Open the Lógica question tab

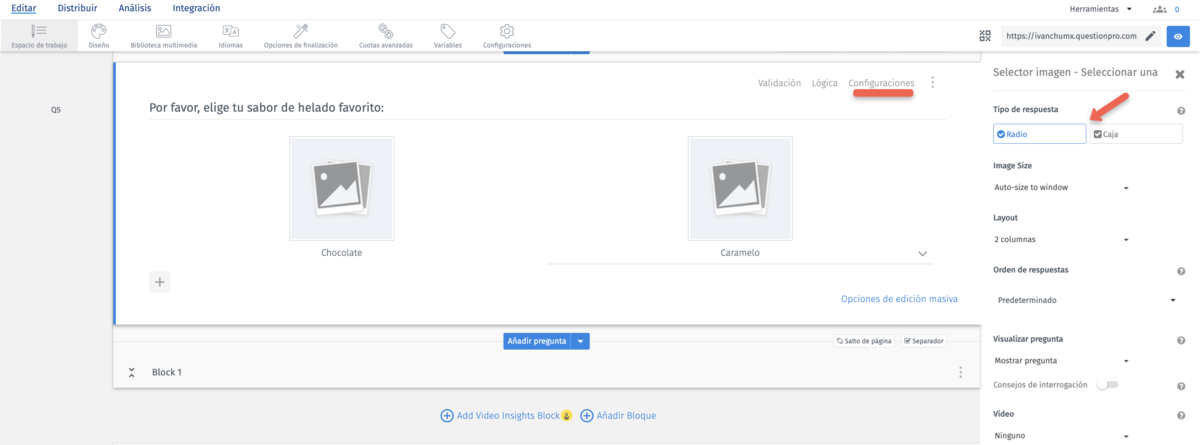825,83
